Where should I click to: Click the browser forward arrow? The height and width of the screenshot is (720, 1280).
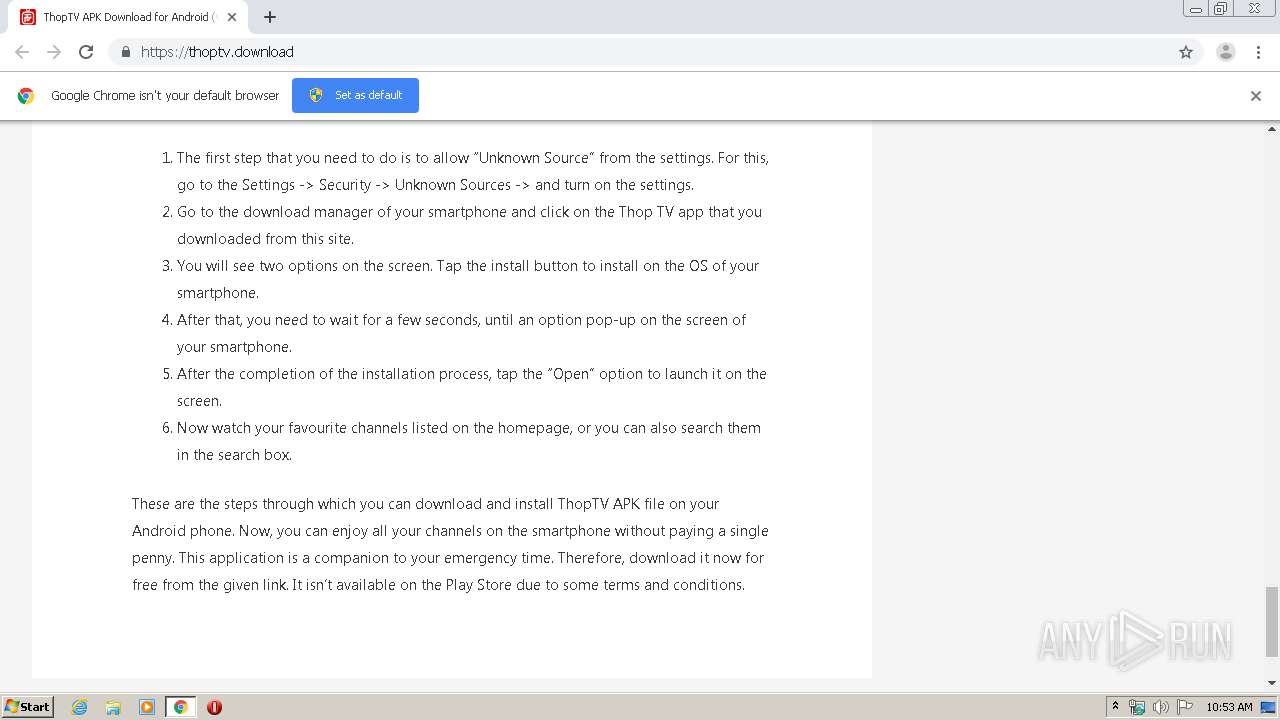54,52
